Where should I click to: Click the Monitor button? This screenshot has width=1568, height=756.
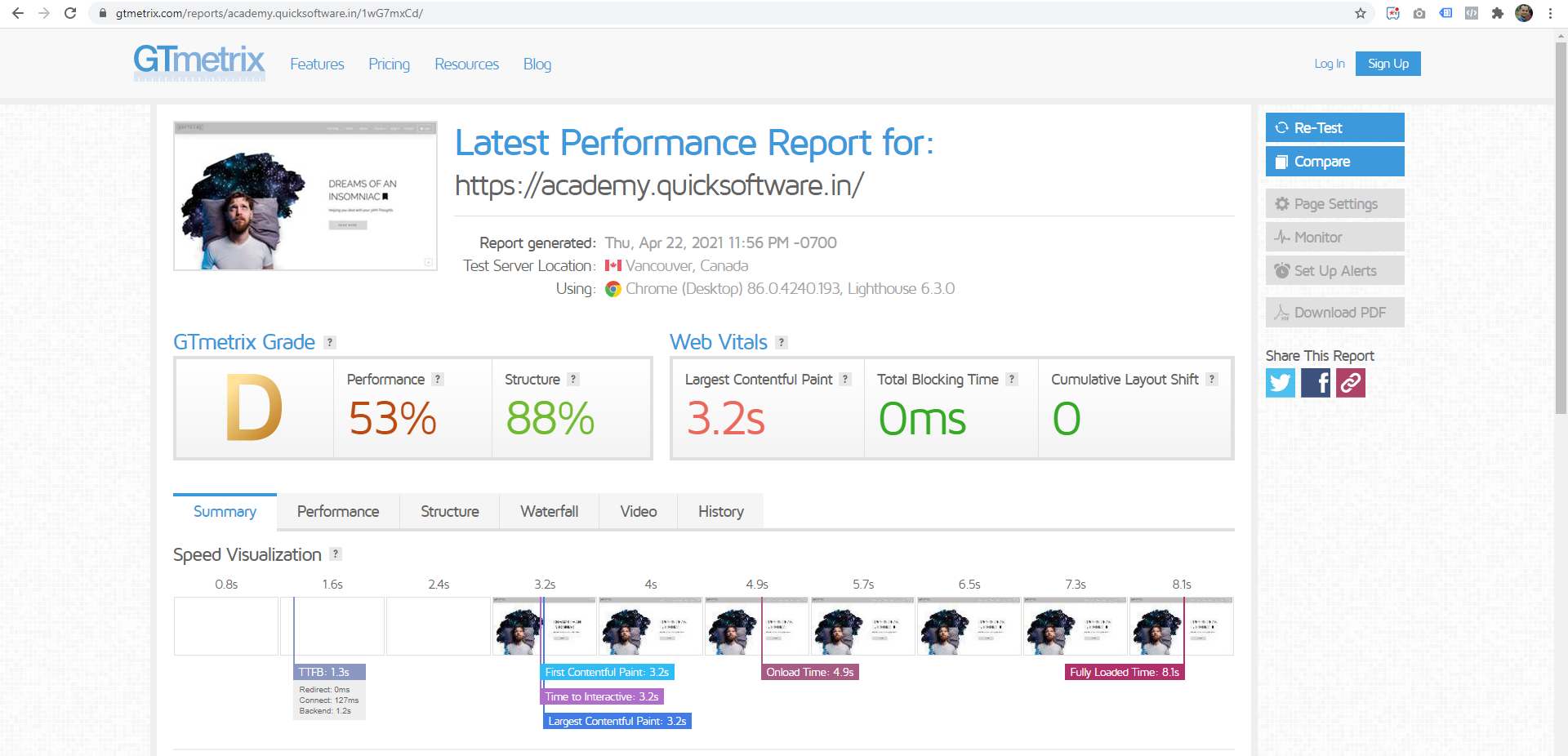pyautogui.click(x=1335, y=238)
